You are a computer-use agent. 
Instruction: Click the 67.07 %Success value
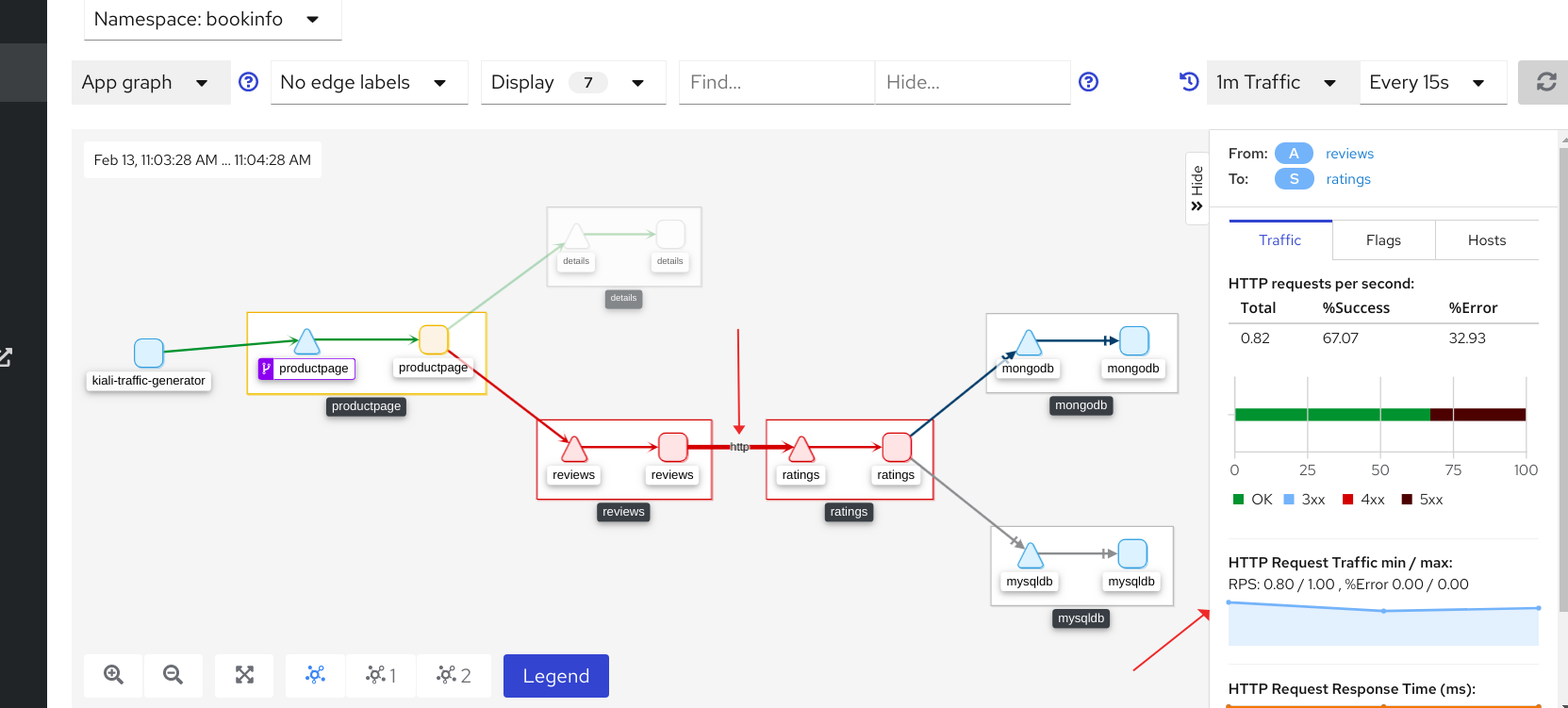[x=1341, y=338]
